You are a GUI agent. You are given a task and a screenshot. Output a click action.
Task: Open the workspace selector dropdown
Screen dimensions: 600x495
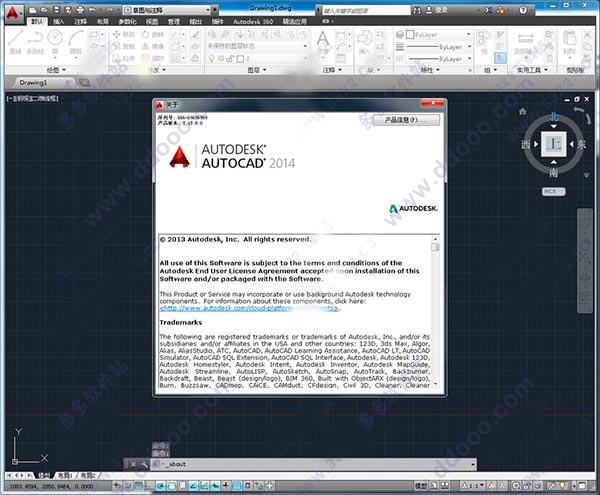click(x=168, y=10)
